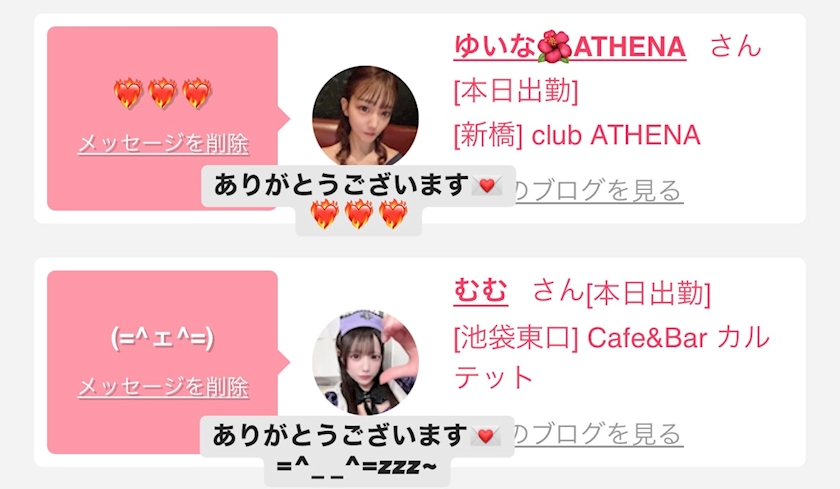Viewport: 840px width, 489px height.
Task: View ゆいな's blog via ブログを見る link
Action: click(x=597, y=190)
